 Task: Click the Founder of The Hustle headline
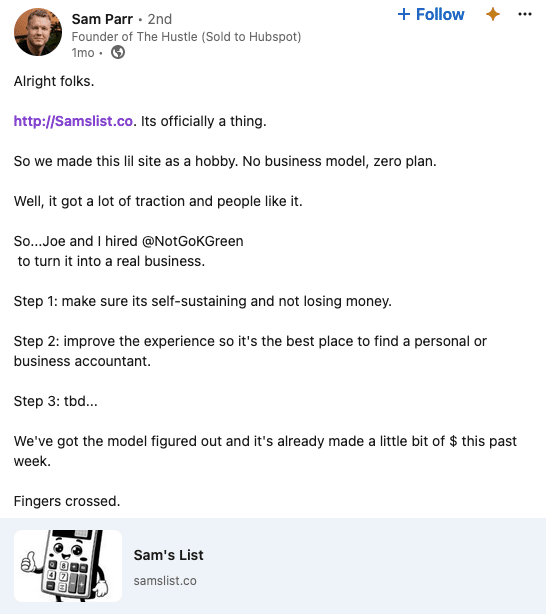coord(186,37)
